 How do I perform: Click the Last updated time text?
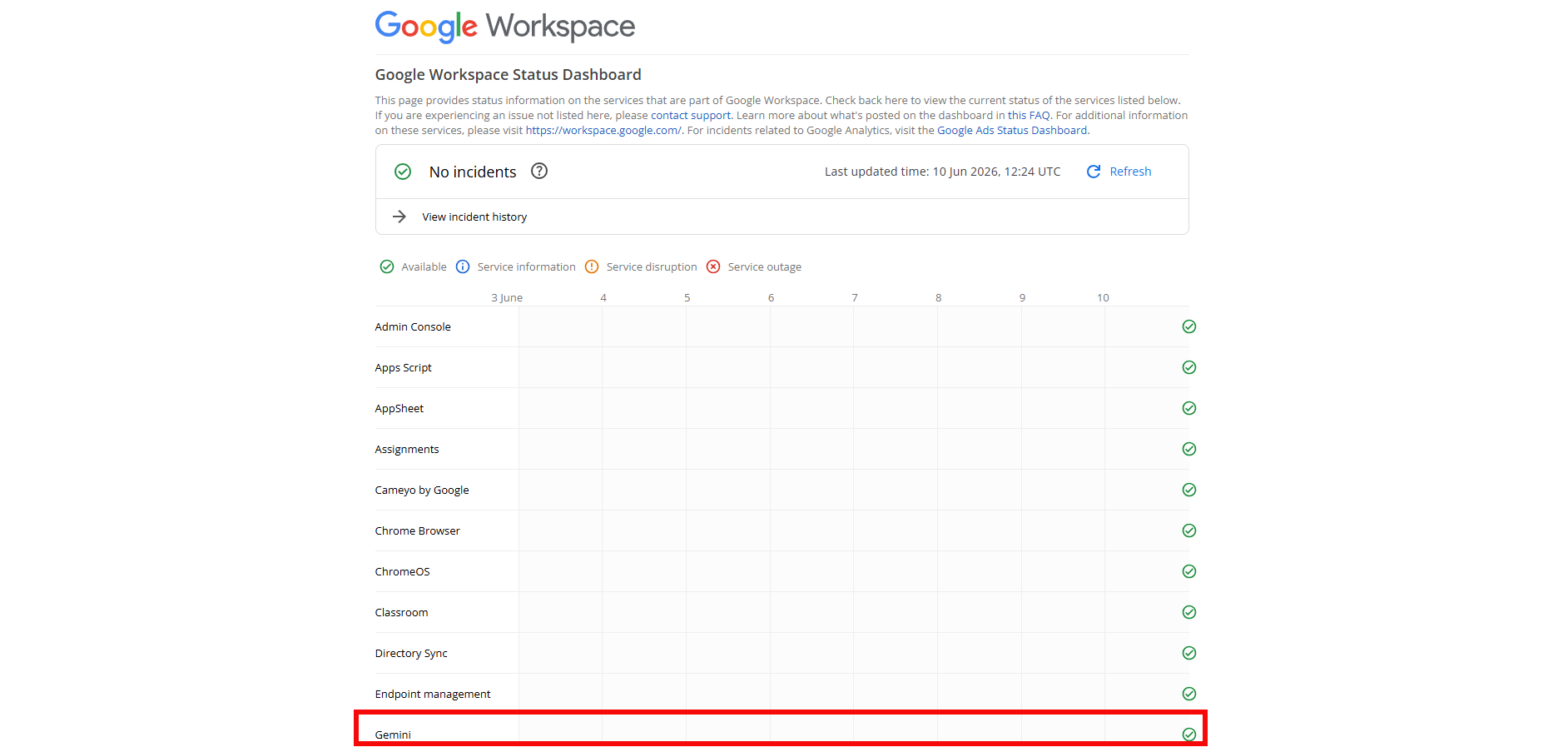[942, 172]
